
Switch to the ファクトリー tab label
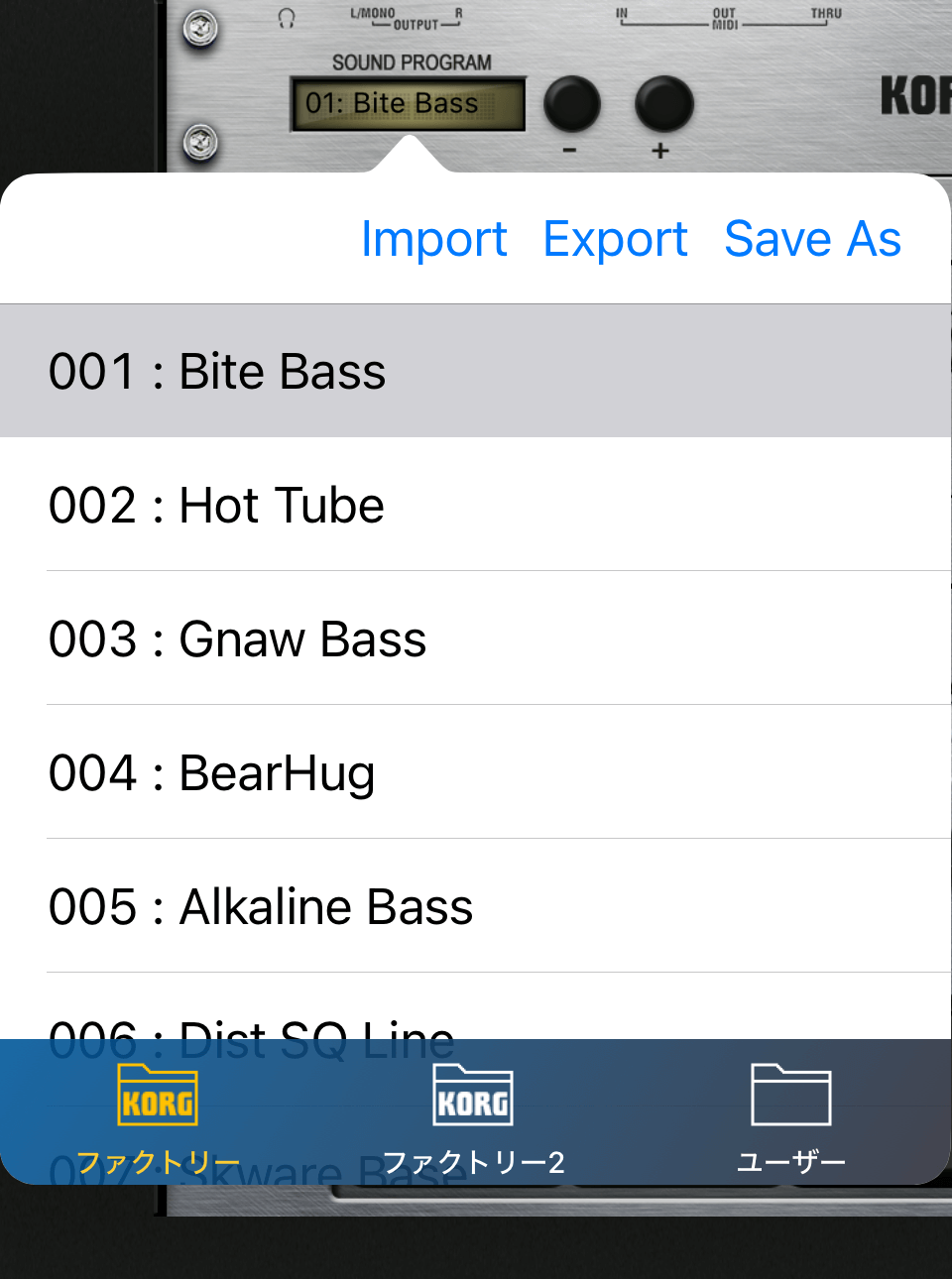point(158,1162)
